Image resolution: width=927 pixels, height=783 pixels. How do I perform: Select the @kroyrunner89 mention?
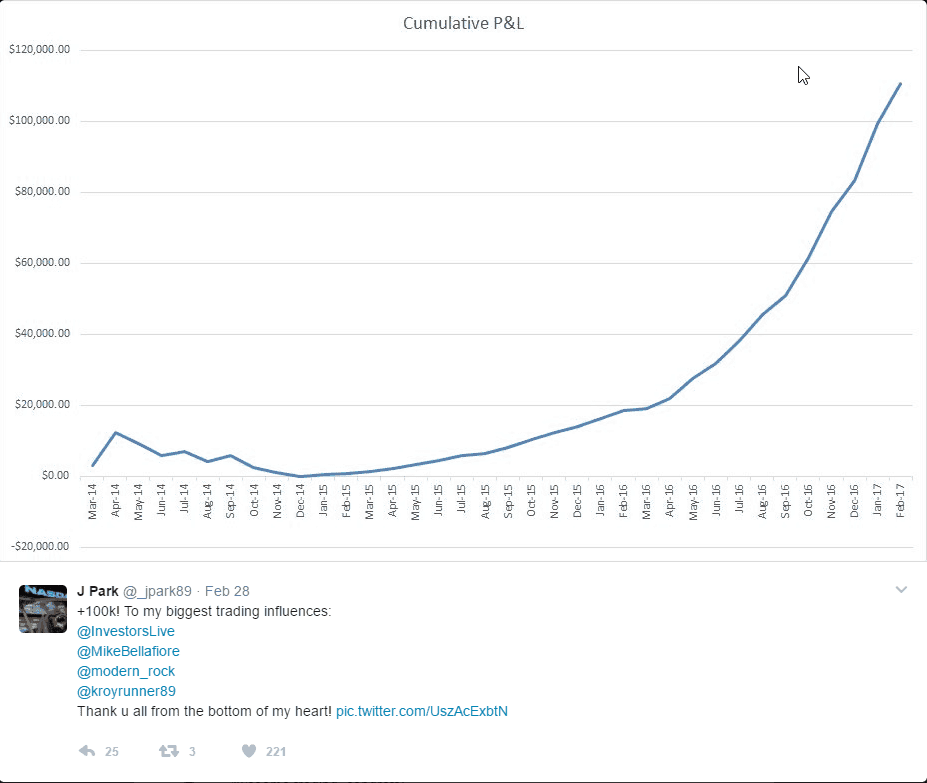pos(126,691)
